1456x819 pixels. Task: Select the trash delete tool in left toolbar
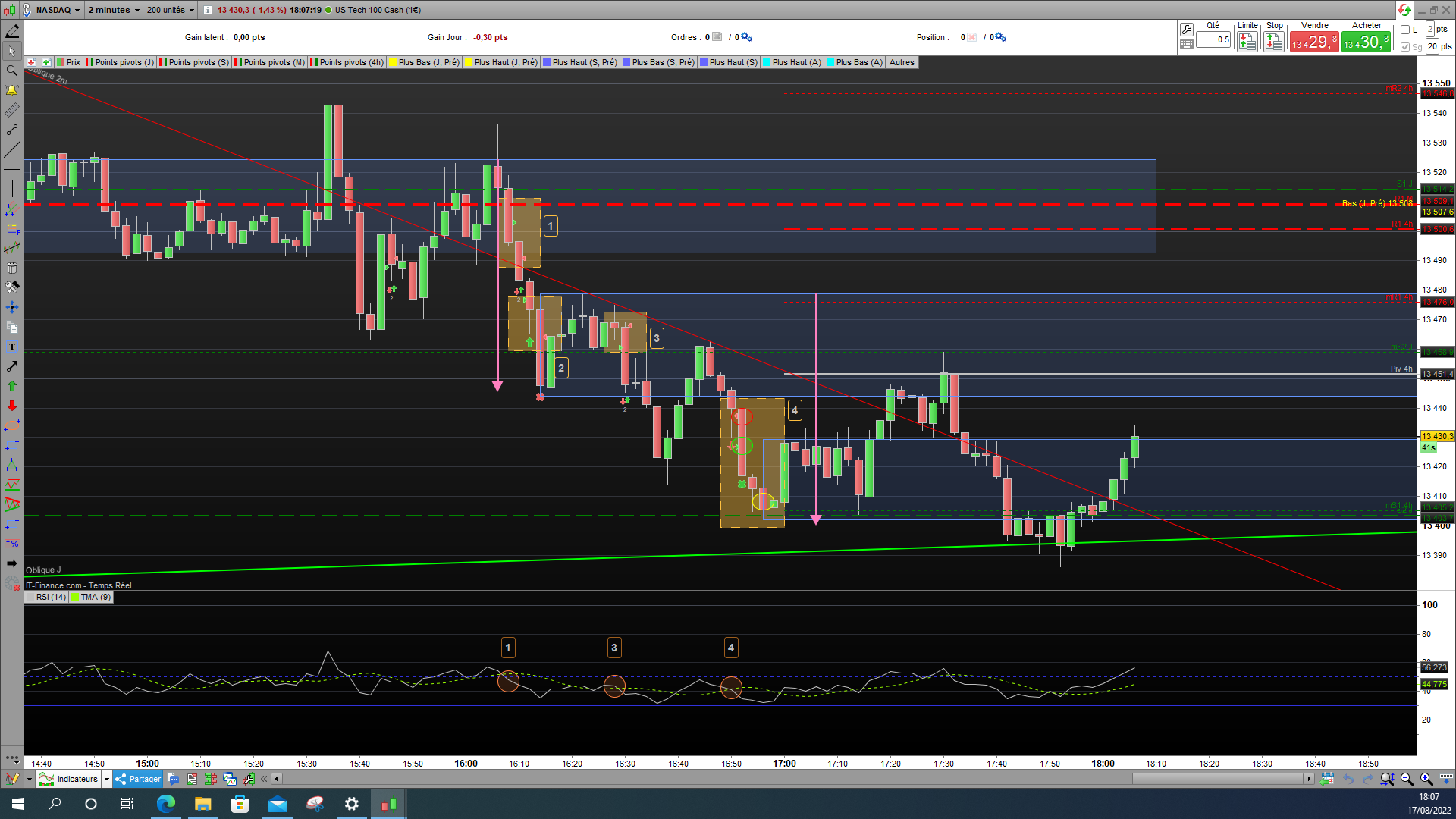tap(11, 268)
